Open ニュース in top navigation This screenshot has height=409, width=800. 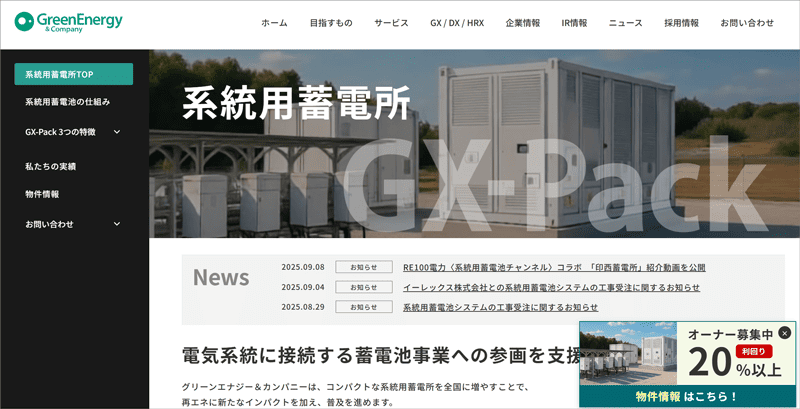626,22
